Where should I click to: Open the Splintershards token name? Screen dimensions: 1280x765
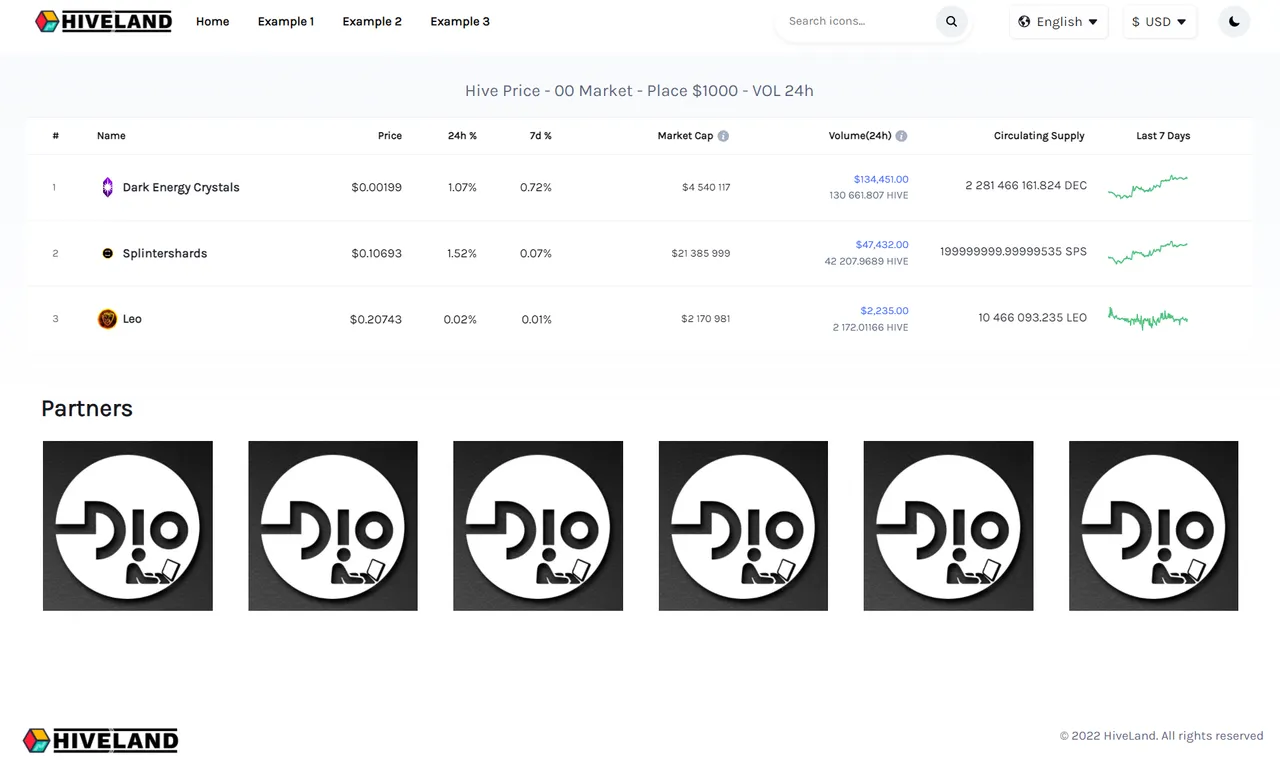(165, 253)
